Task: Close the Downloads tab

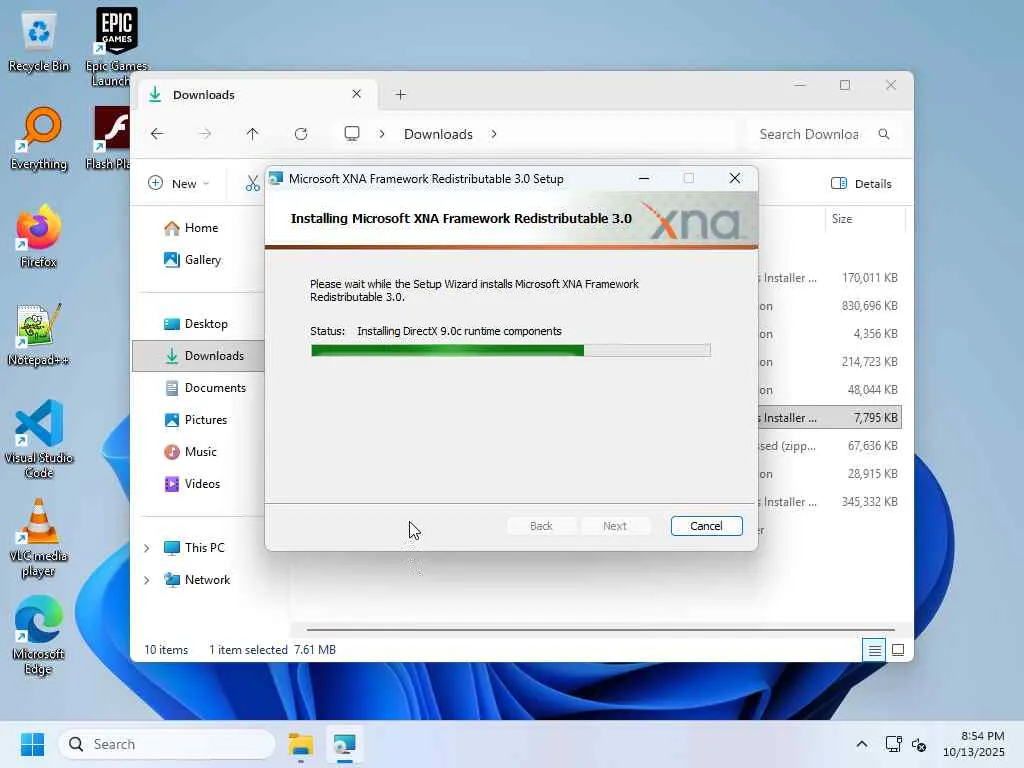Action: coord(357,94)
